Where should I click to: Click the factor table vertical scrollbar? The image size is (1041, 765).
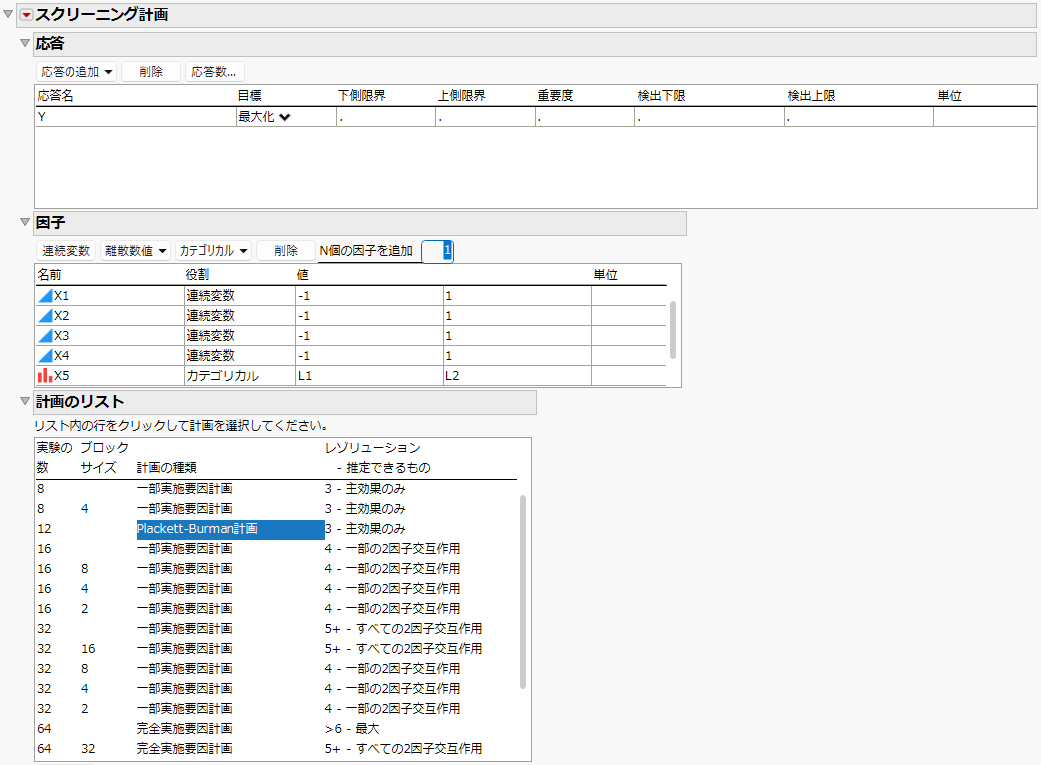(x=673, y=329)
